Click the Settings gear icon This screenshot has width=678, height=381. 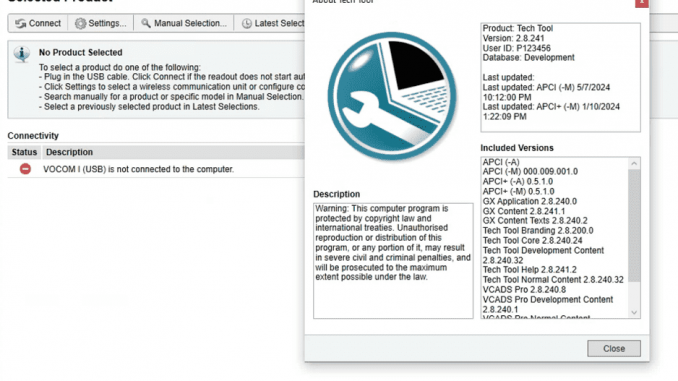(80, 23)
